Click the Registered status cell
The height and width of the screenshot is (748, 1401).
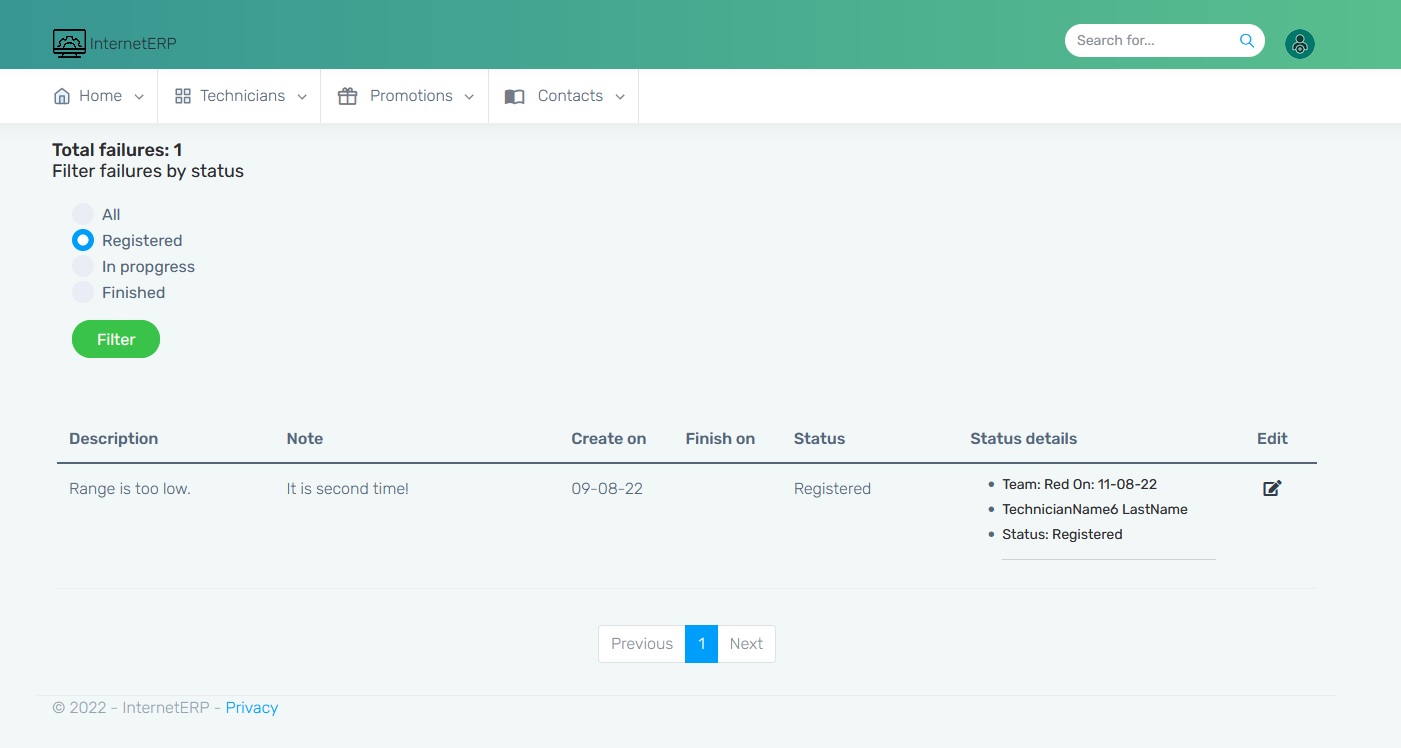pos(832,489)
